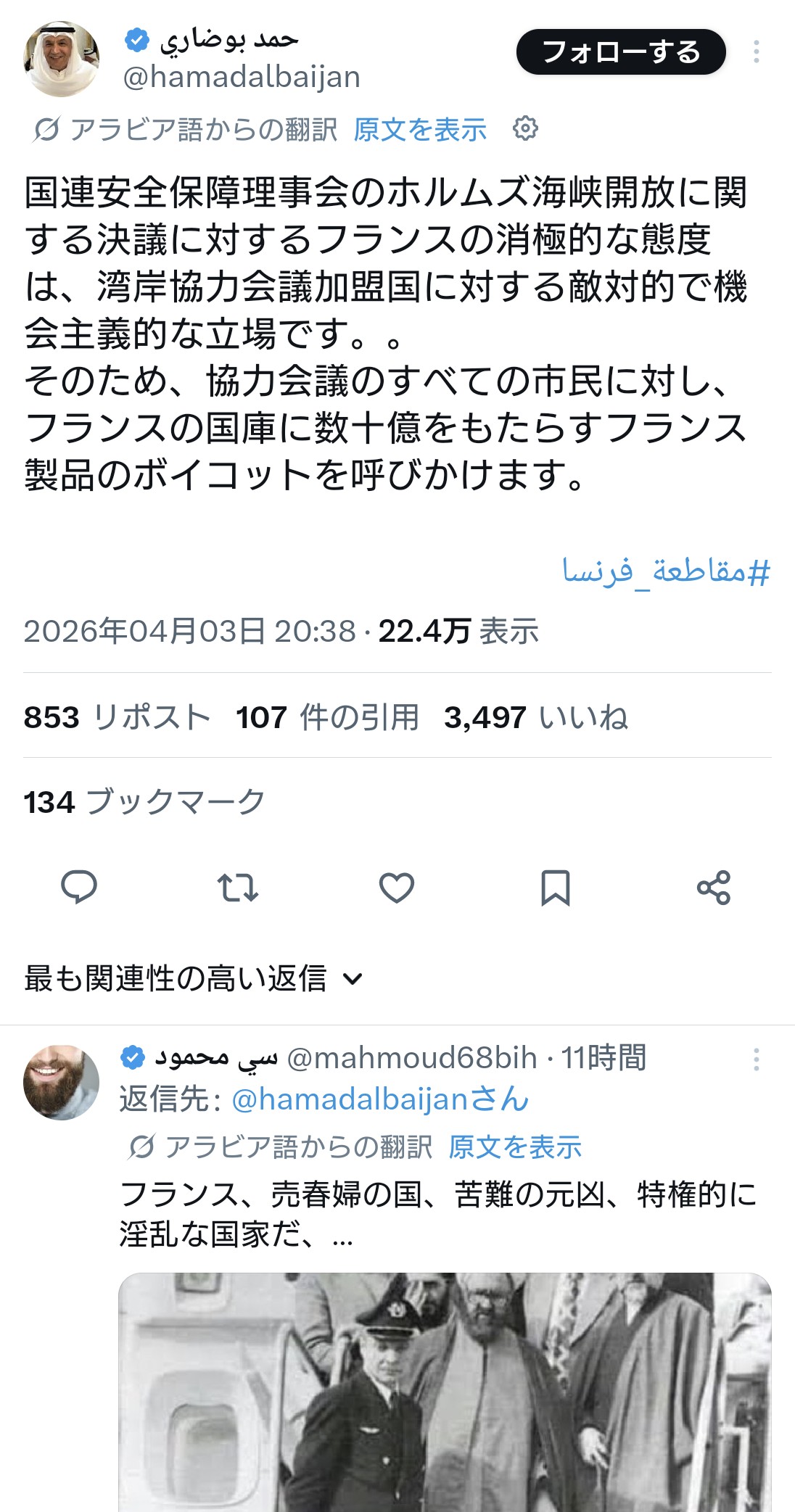Repost the tweet using the repost icon
Screen dimensions: 795x1512
pos(238,887)
